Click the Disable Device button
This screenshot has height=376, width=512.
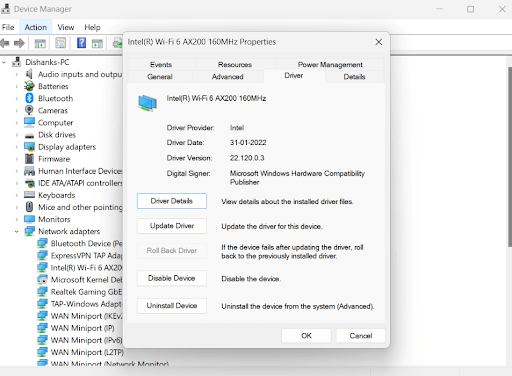coord(172,278)
